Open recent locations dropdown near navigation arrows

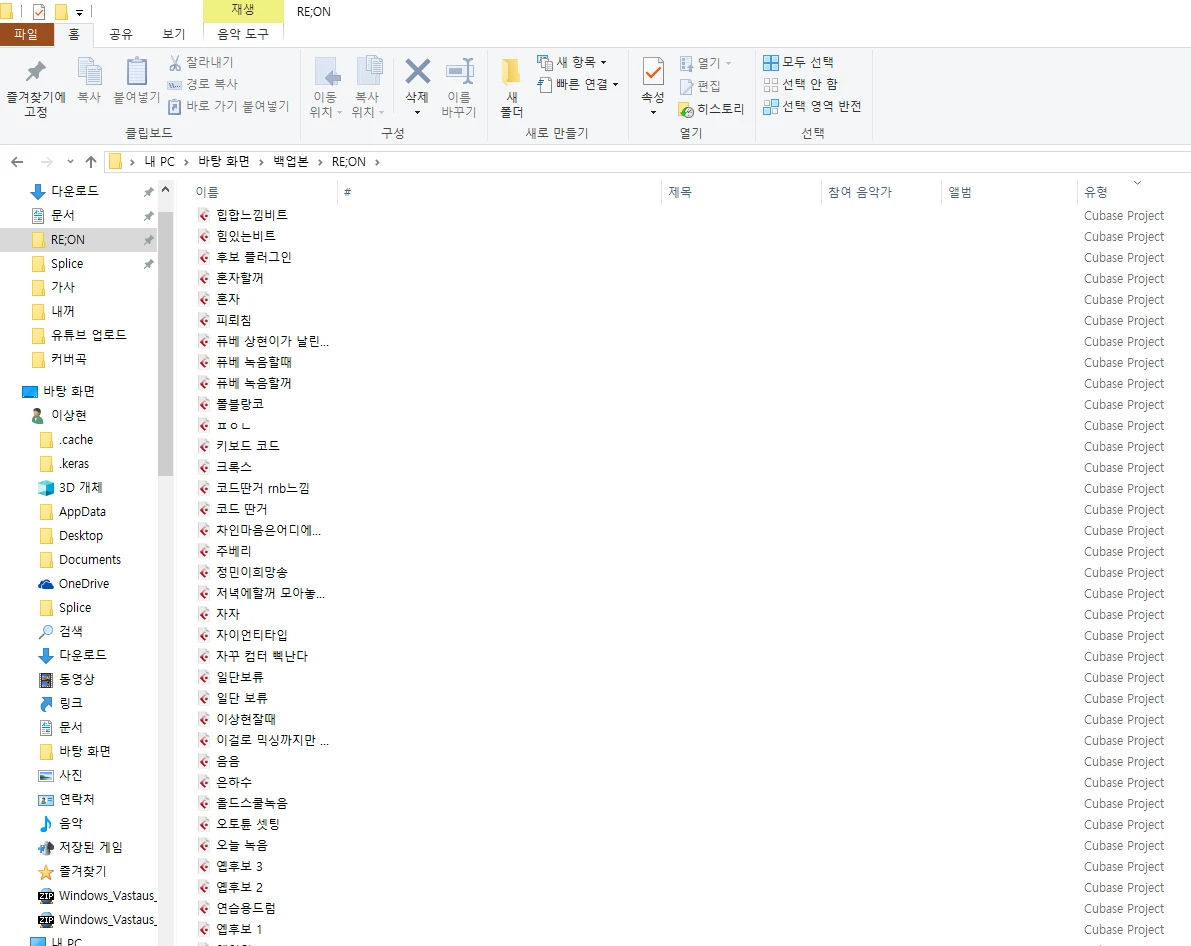pos(71,162)
